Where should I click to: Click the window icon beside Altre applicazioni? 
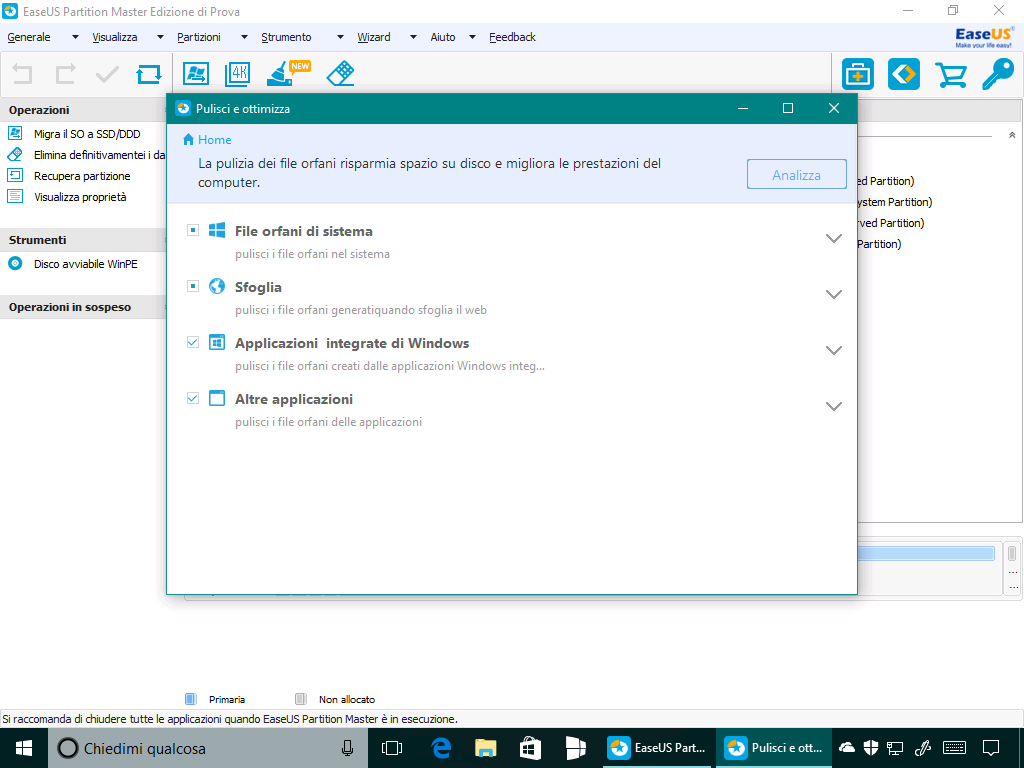click(217, 398)
